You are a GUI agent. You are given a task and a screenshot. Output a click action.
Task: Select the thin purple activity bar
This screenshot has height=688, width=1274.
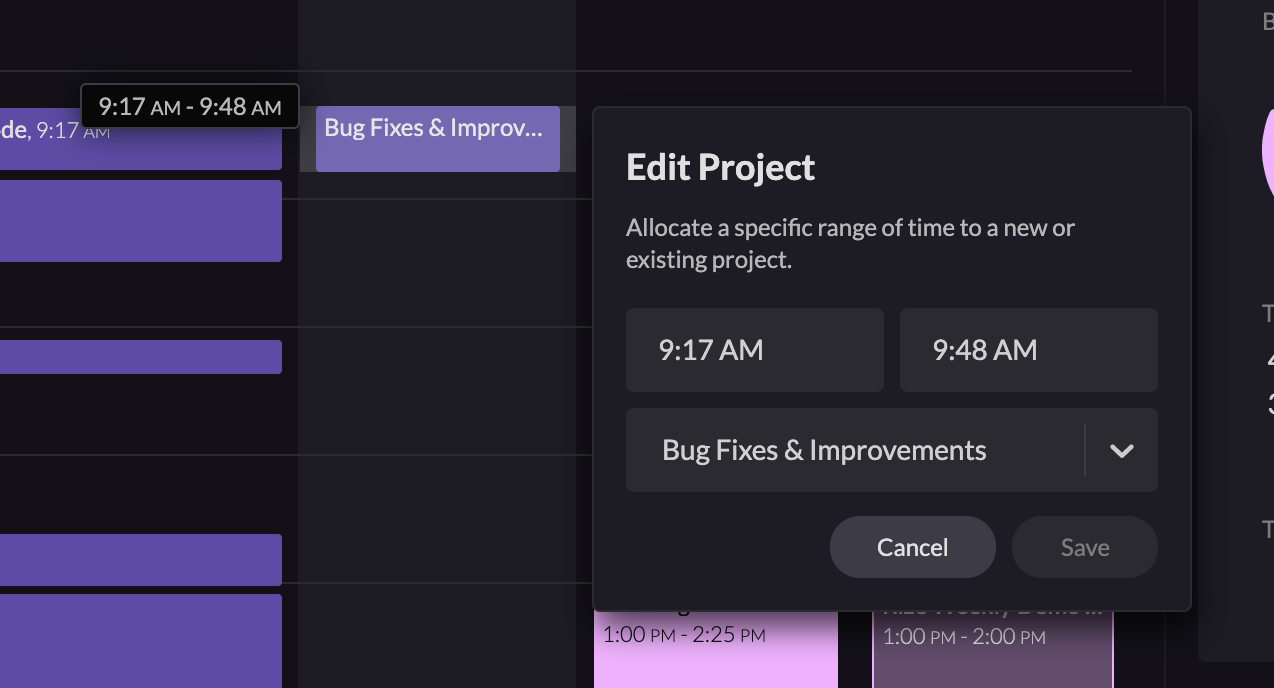click(x=141, y=357)
